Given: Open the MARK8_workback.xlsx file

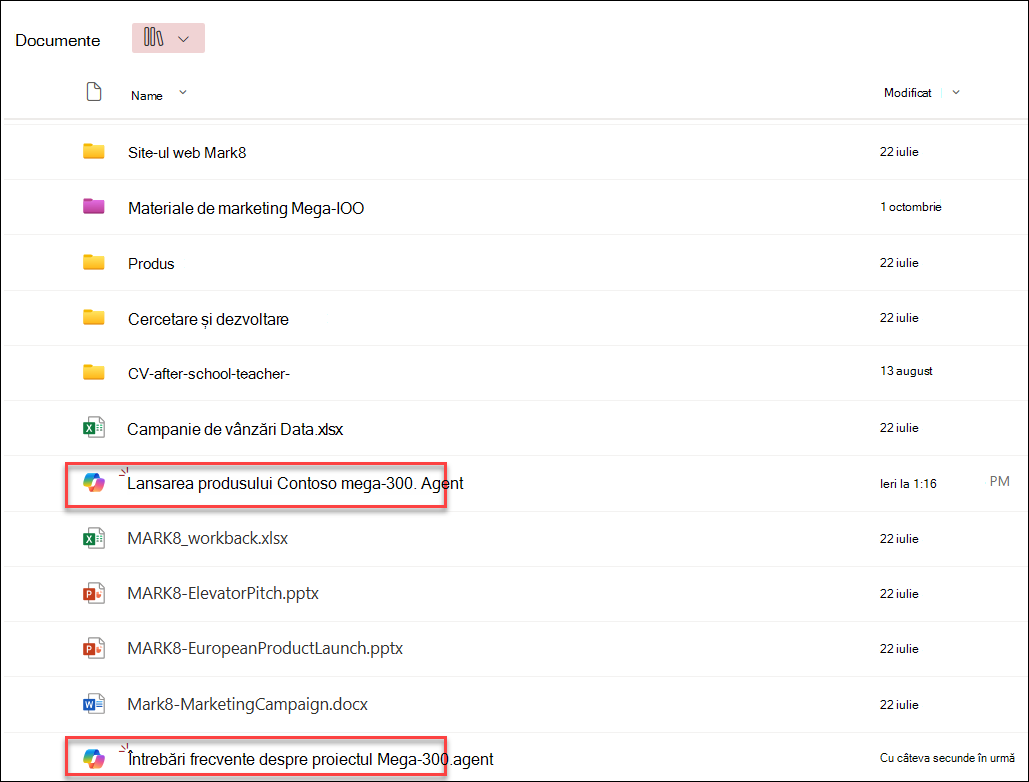Looking at the screenshot, I should point(207,539).
